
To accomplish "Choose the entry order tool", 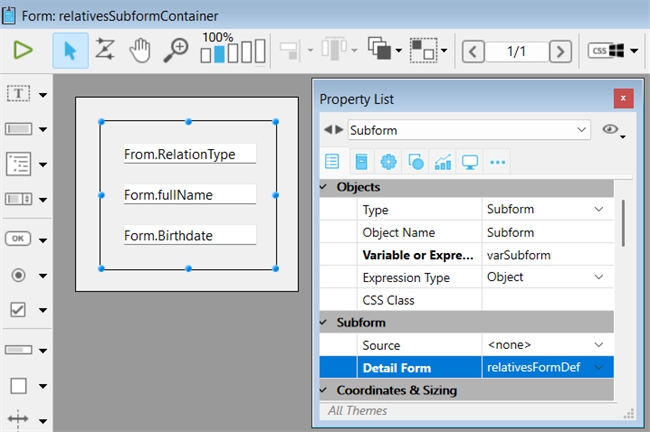I will pyautogui.click(x=104, y=50).
